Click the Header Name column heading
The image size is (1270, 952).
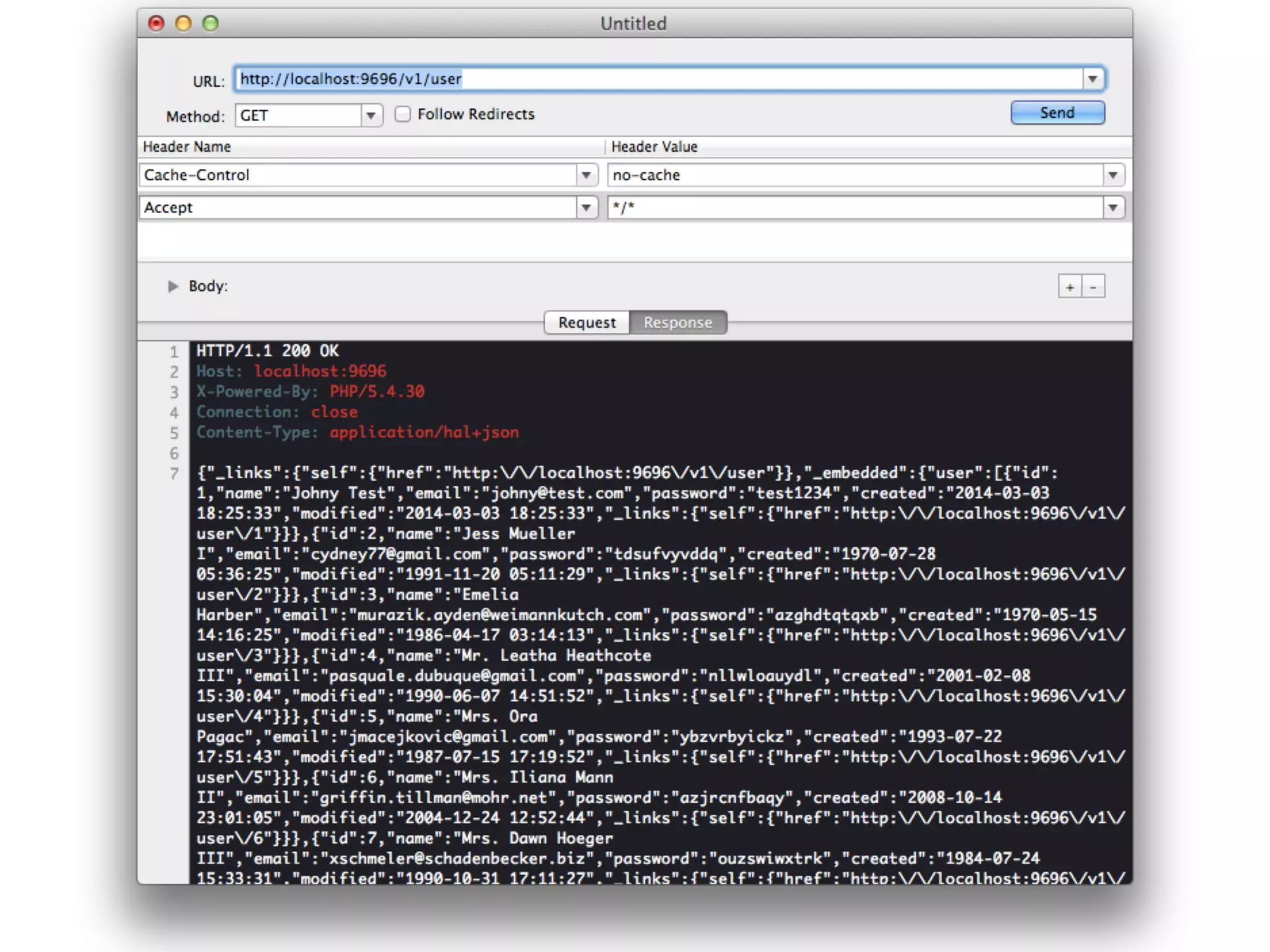tap(187, 147)
